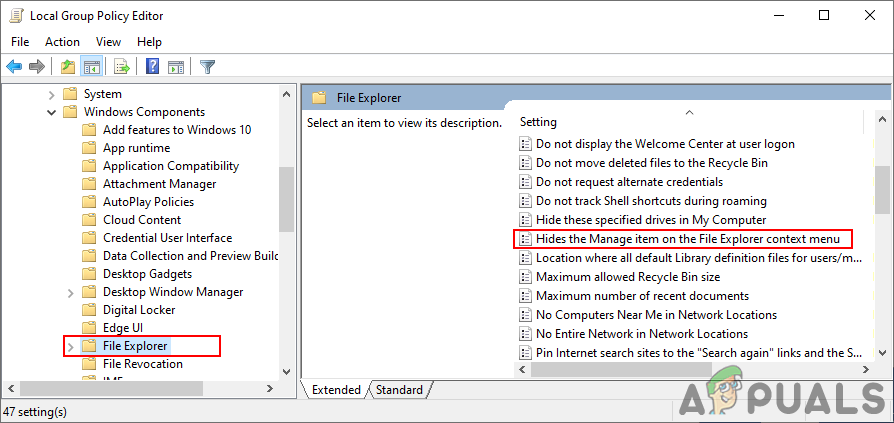Select the Desktop Gadgets folder
The image size is (894, 423).
pos(147,274)
